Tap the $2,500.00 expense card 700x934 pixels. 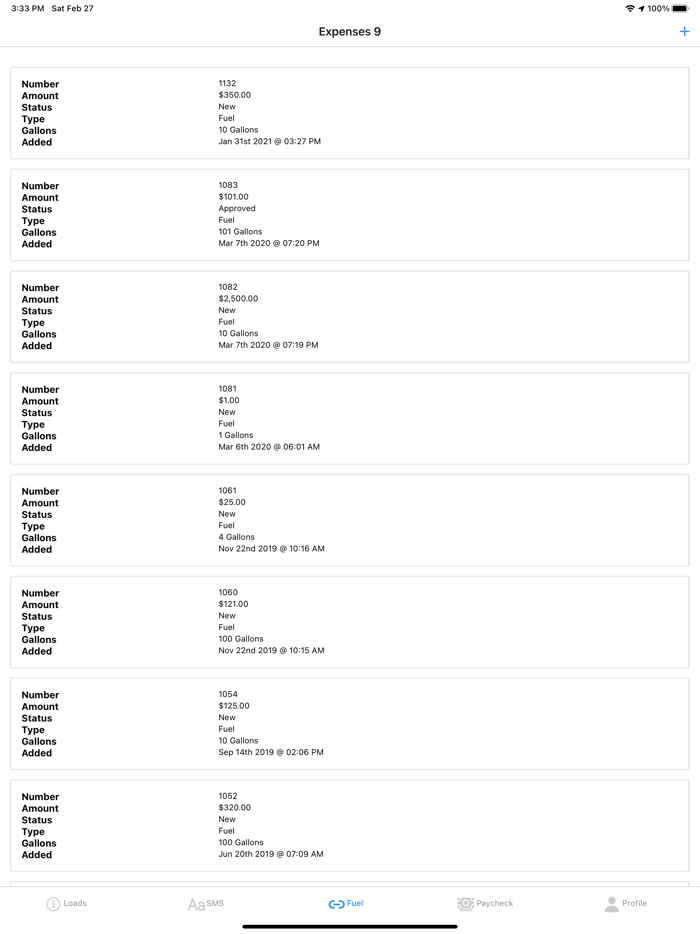coord(348,316)
